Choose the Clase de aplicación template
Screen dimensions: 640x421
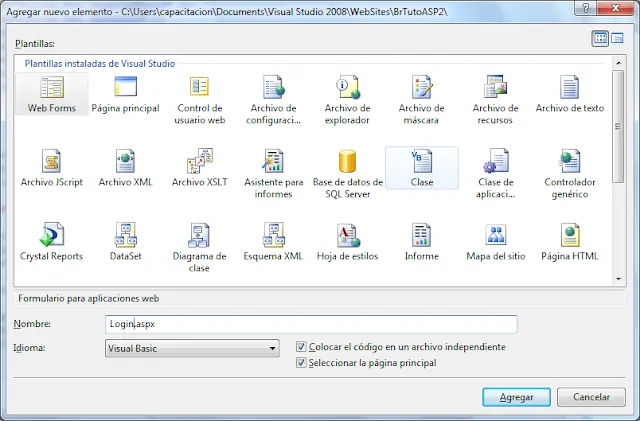496,174
